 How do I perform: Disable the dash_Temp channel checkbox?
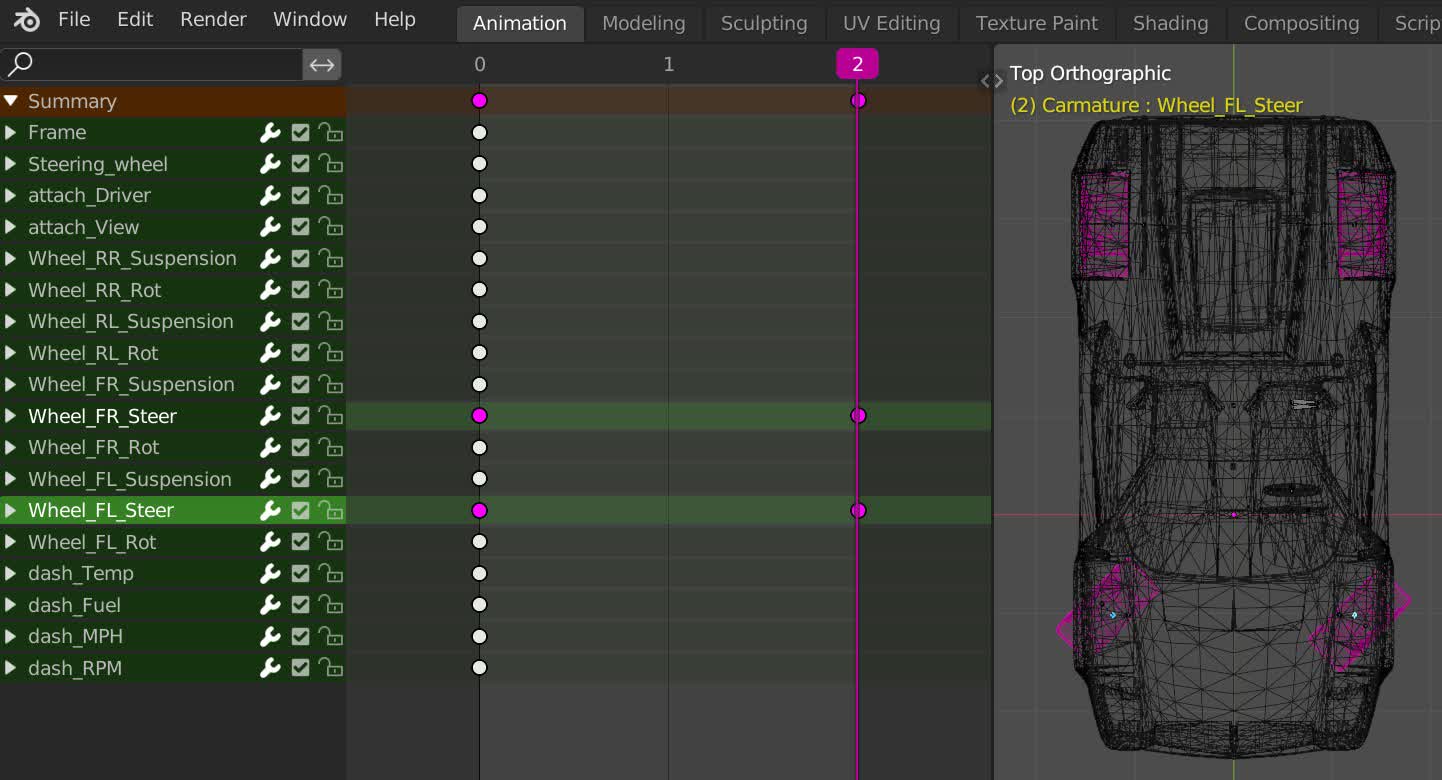click(300, 574)
